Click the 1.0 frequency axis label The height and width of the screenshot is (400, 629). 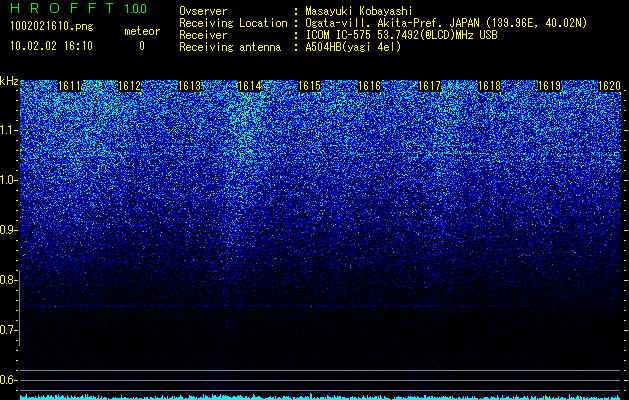(x=8, y=180)
